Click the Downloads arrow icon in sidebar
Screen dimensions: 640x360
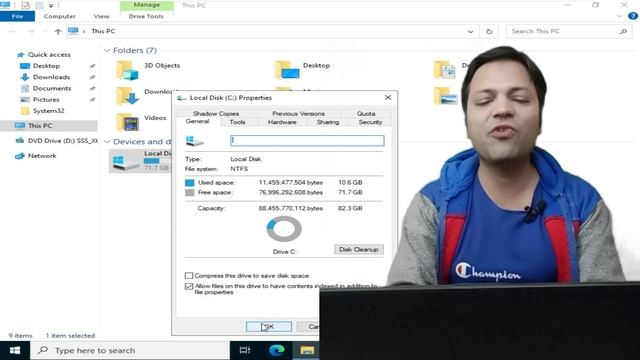[x=25, y=77]
